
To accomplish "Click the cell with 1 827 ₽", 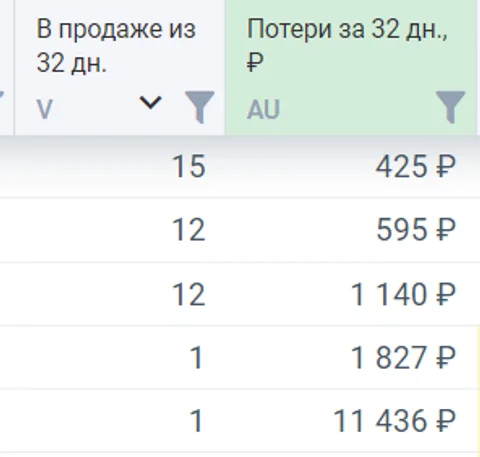I will click(x=403, y=358).
